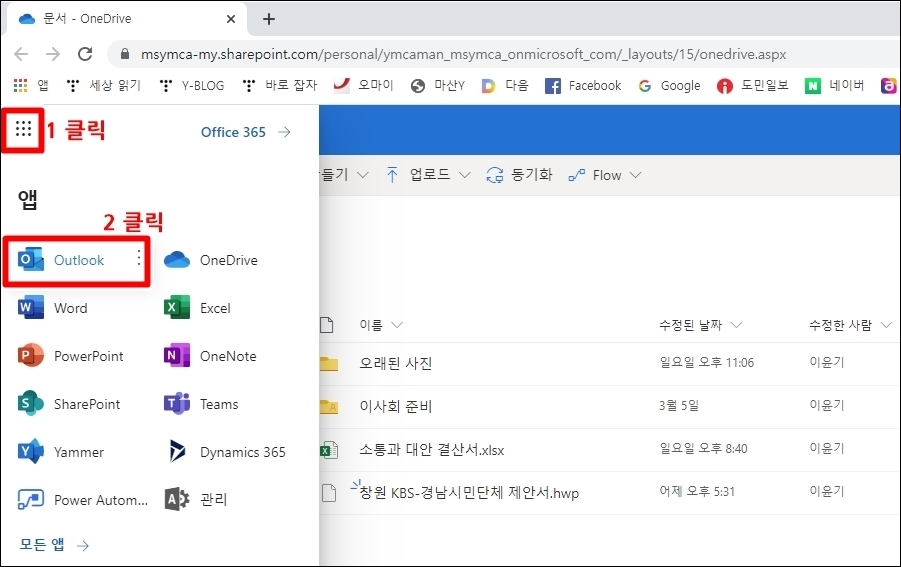Select the 문서 - OneDrive tab
The image size is (901, 567).
tap(126, 19)
